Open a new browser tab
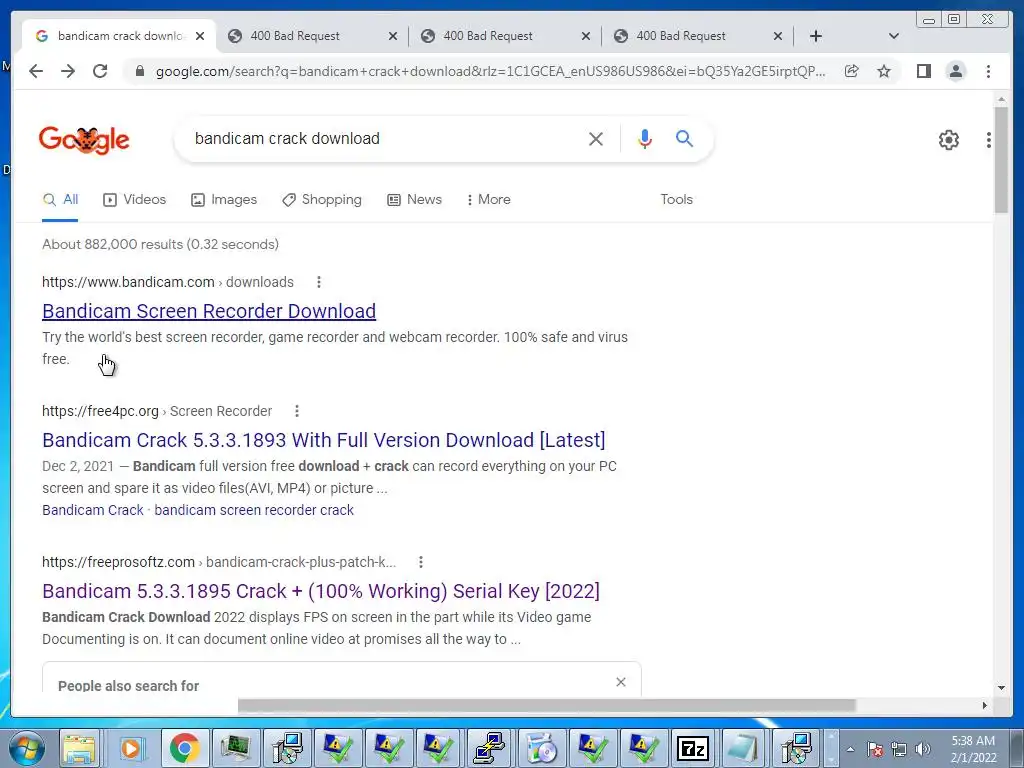 point(816,36)
